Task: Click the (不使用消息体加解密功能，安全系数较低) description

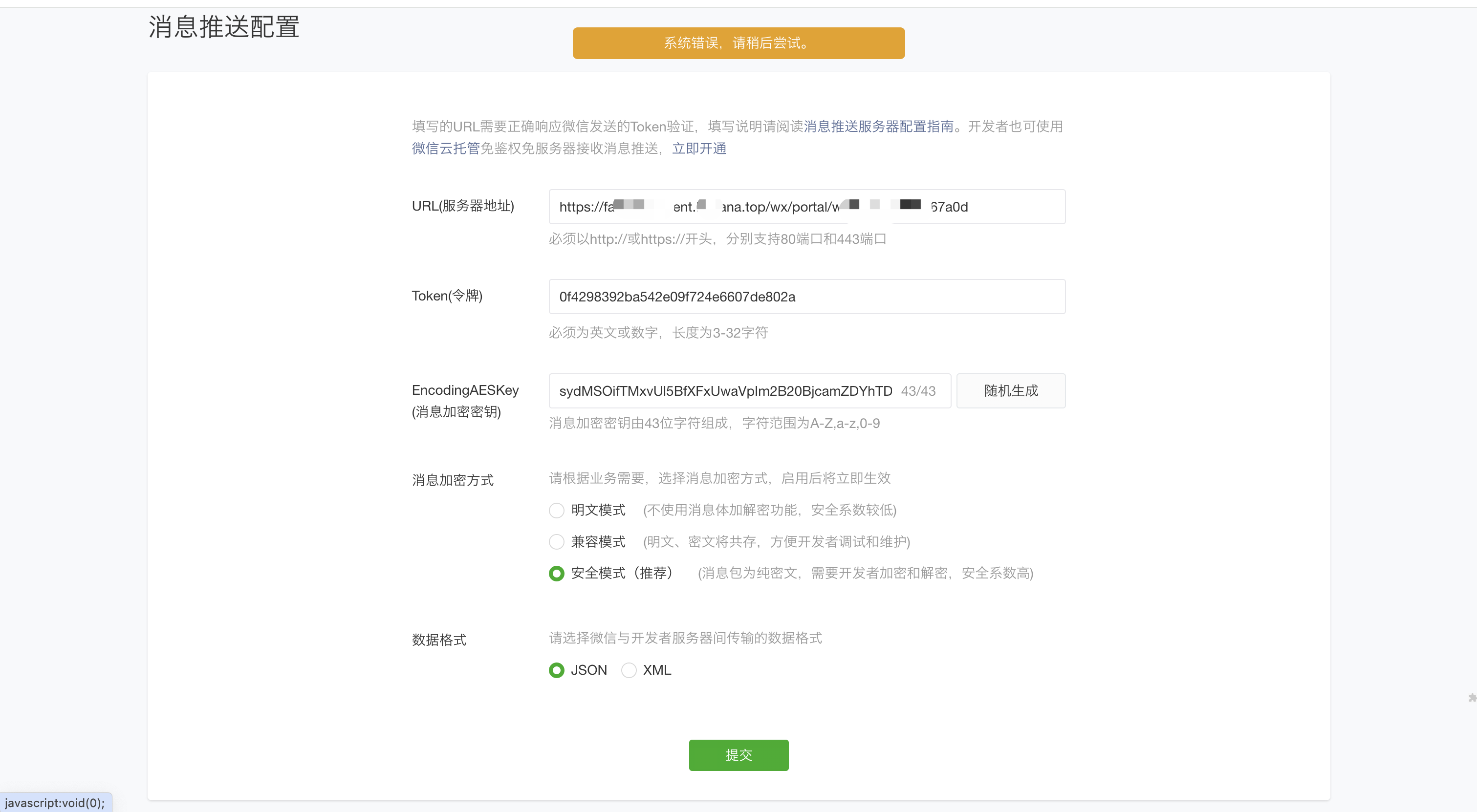Action: coord(769,510)
